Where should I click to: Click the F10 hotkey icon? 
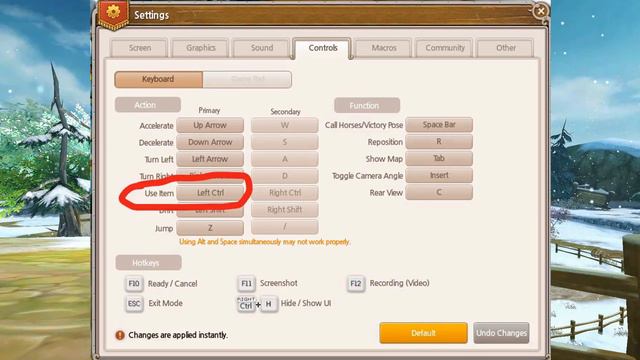(x=134, y=283)
